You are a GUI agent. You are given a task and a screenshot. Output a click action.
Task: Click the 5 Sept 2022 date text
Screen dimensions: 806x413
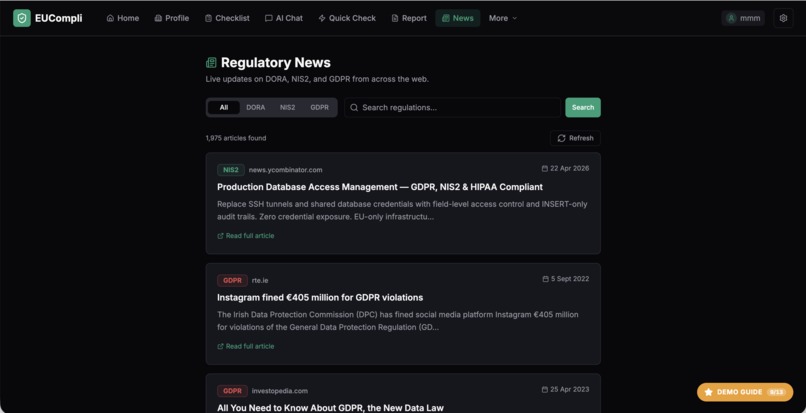click(570, 279)
